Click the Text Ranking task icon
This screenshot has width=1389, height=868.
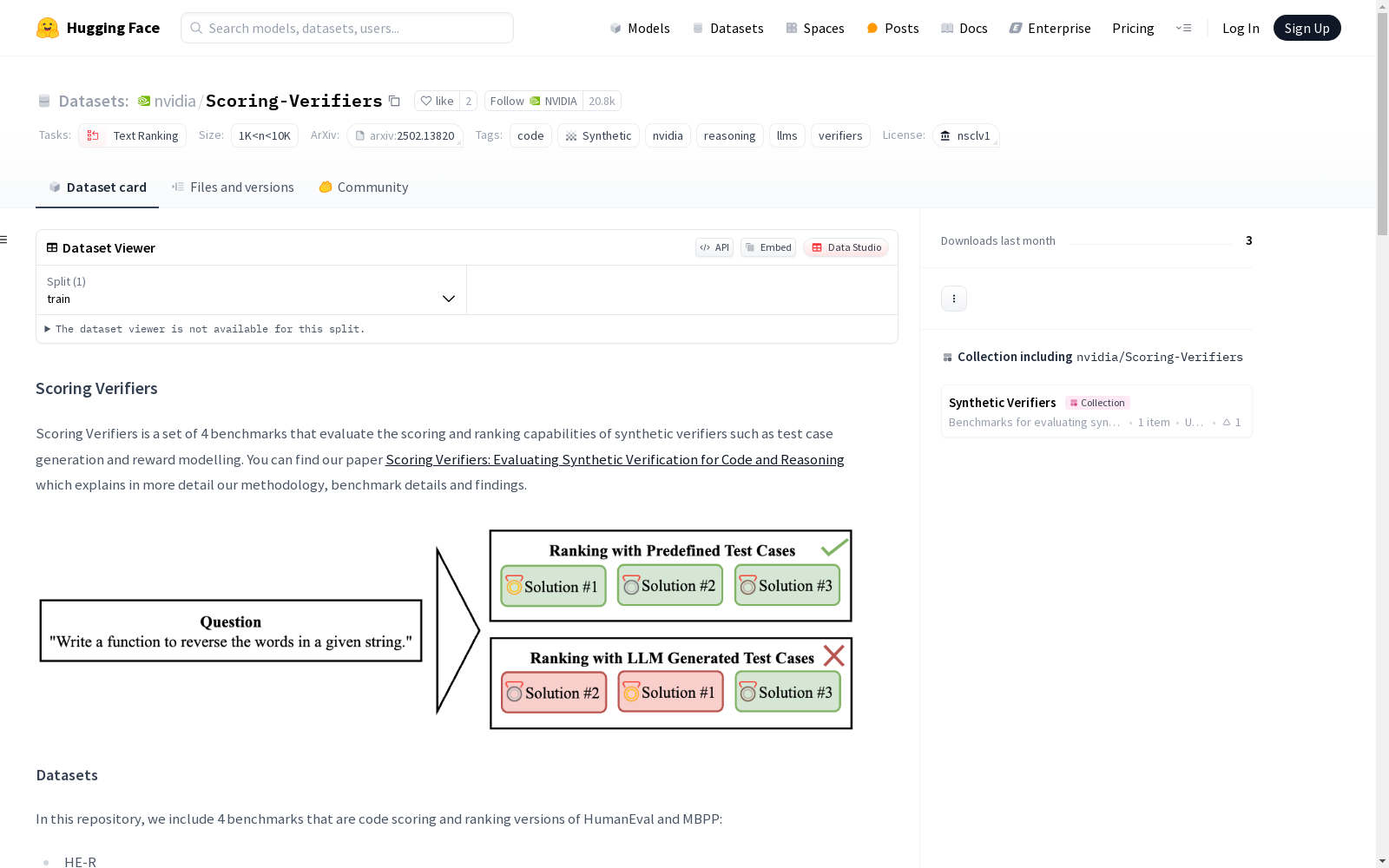93,135
